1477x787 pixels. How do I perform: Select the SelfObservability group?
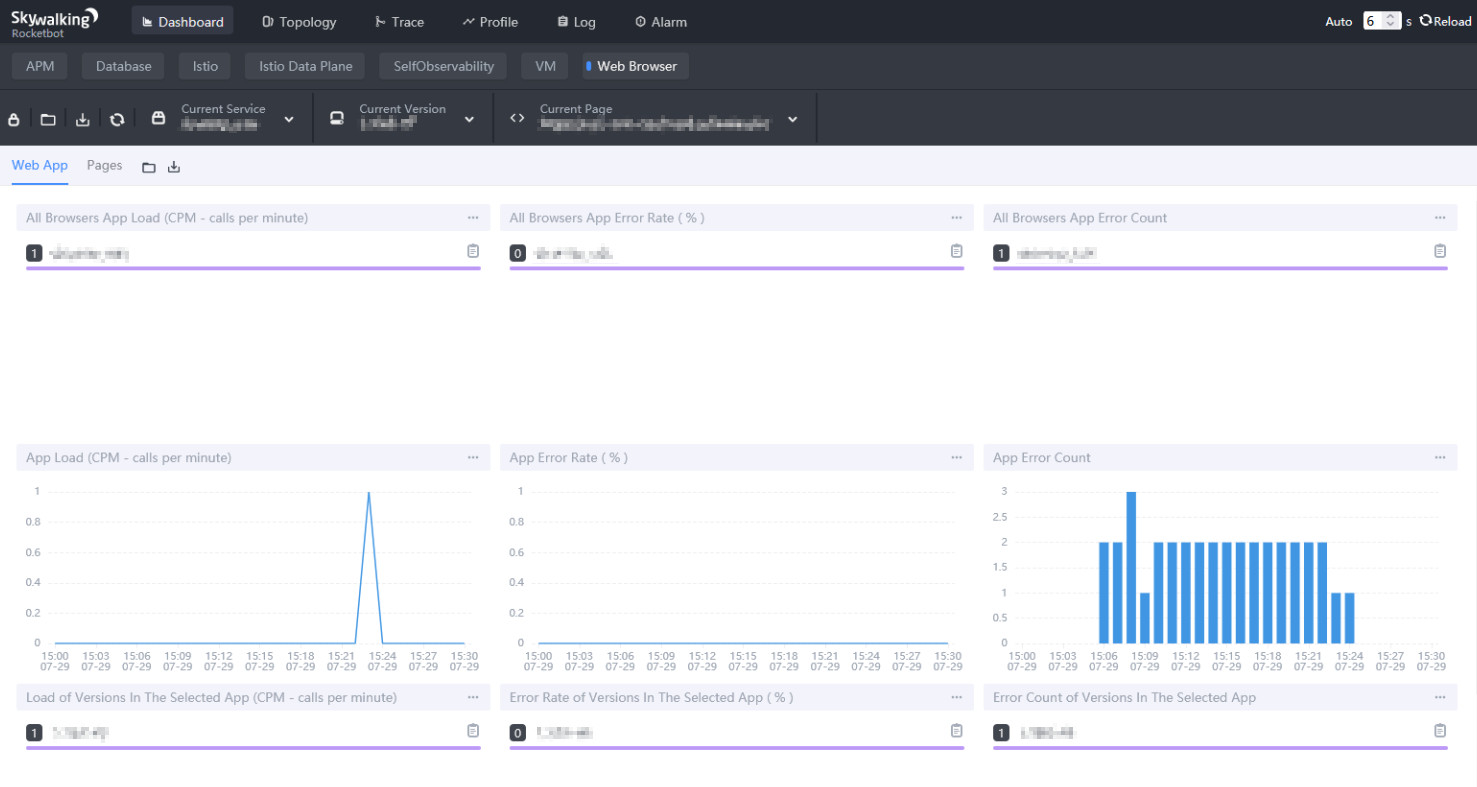tap(443, 66)
